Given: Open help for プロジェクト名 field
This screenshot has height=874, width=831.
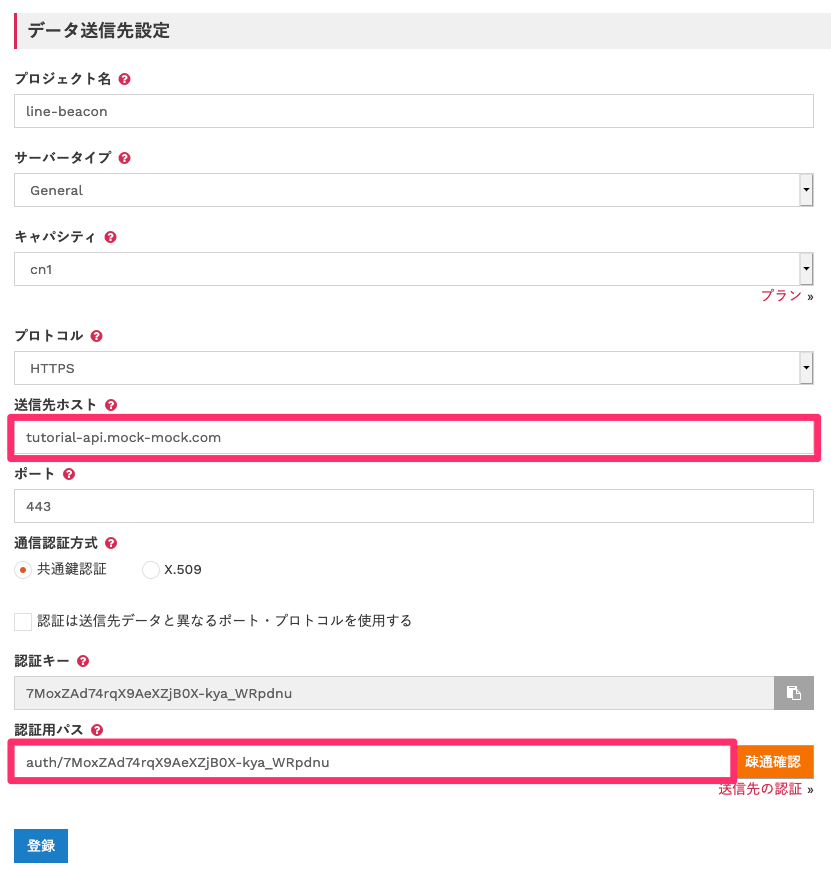Looking at the screenshot, I should coord(122,78).
